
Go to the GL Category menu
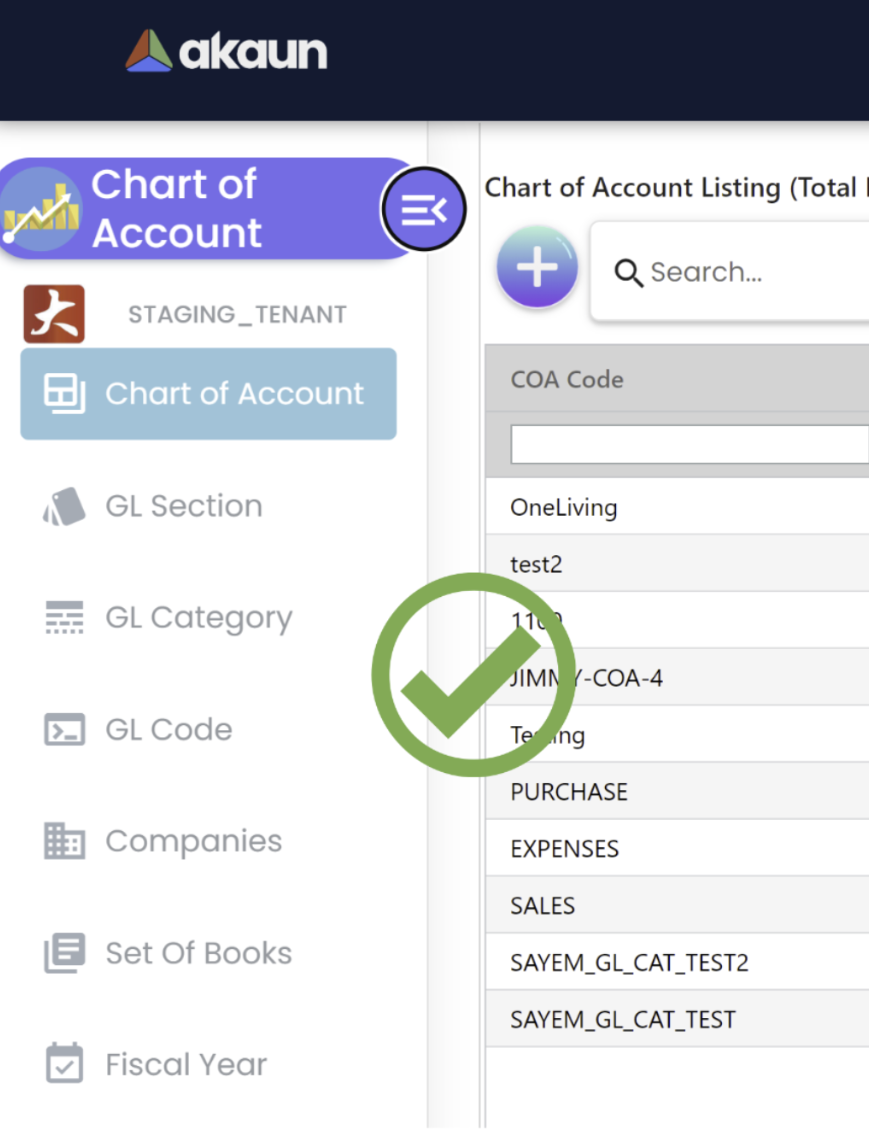pos(199,618)
